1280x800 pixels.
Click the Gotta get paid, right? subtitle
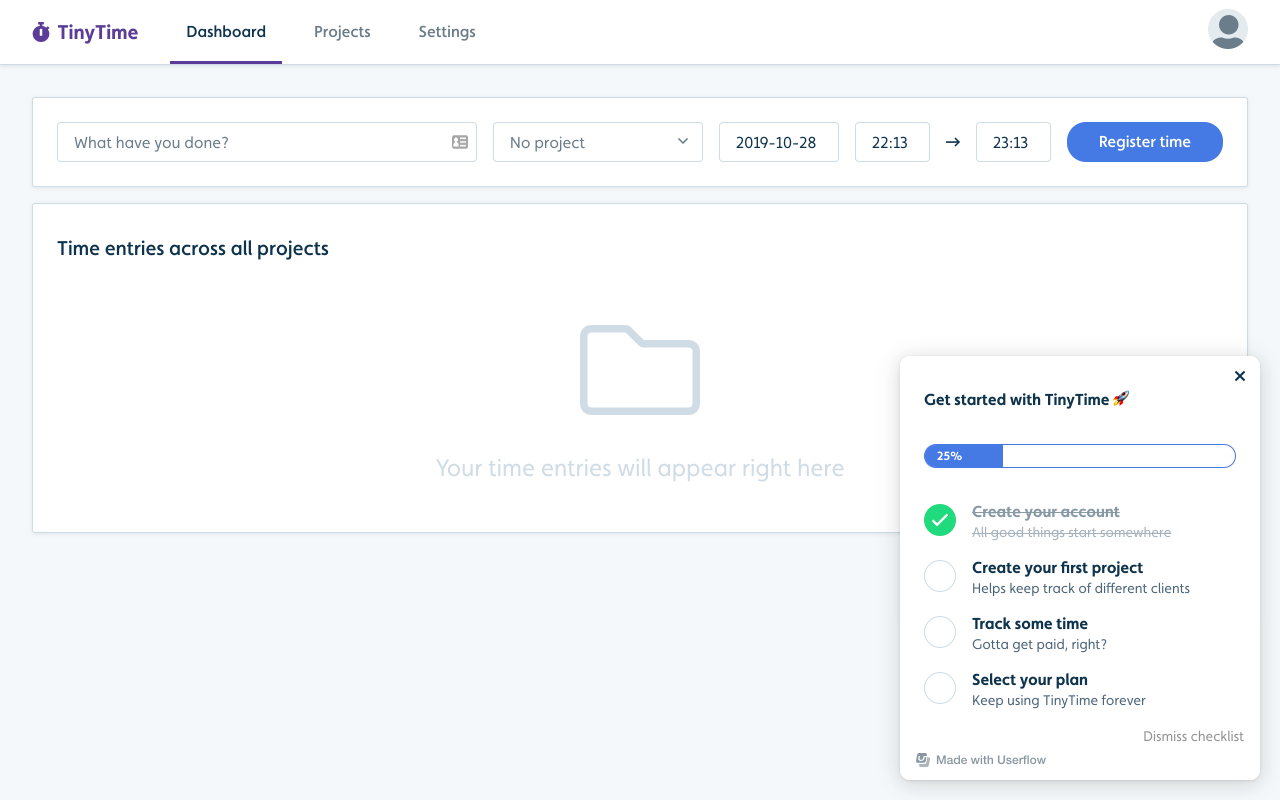click(x=1039, y=644)
